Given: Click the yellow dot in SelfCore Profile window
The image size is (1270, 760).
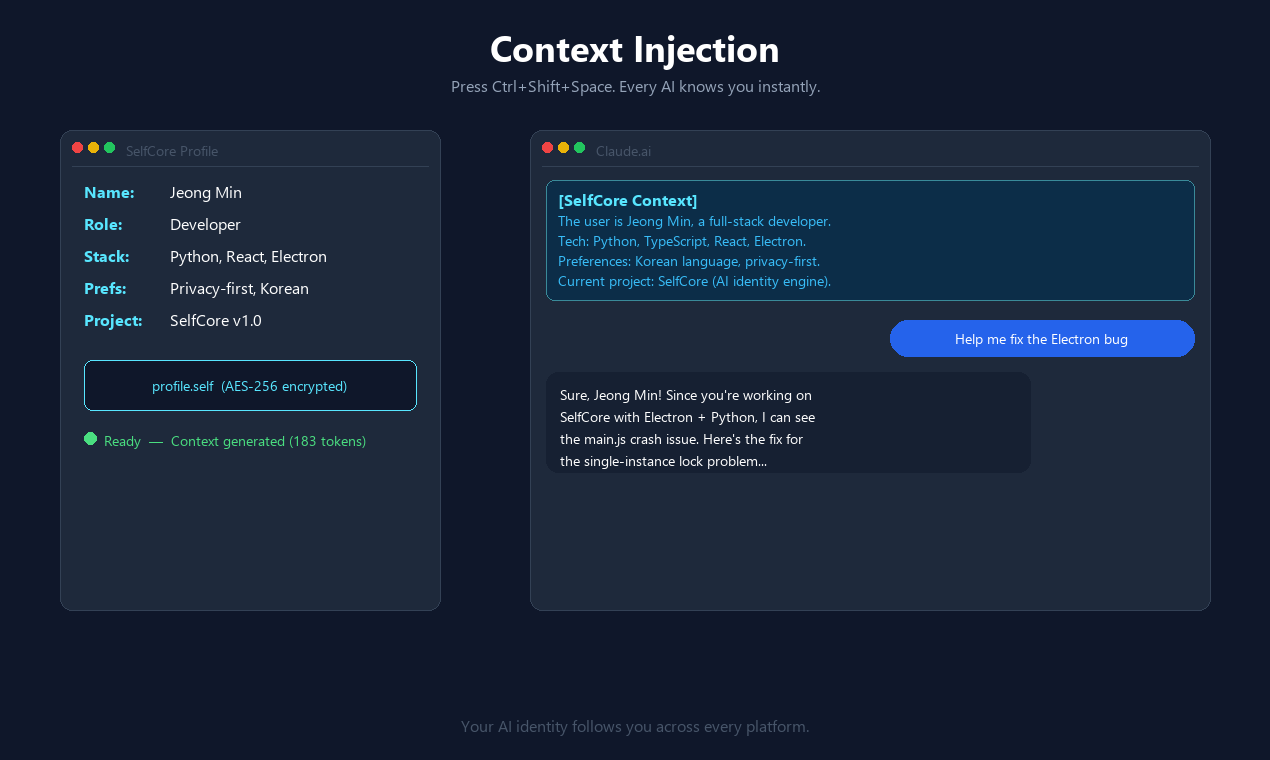Looking at the screenshot, I should 94,147.
